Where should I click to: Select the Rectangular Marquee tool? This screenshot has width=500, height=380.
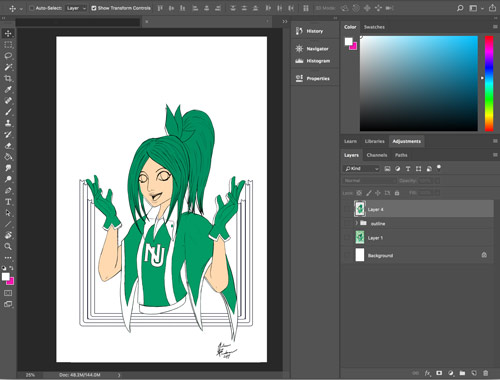click(8, 45)
